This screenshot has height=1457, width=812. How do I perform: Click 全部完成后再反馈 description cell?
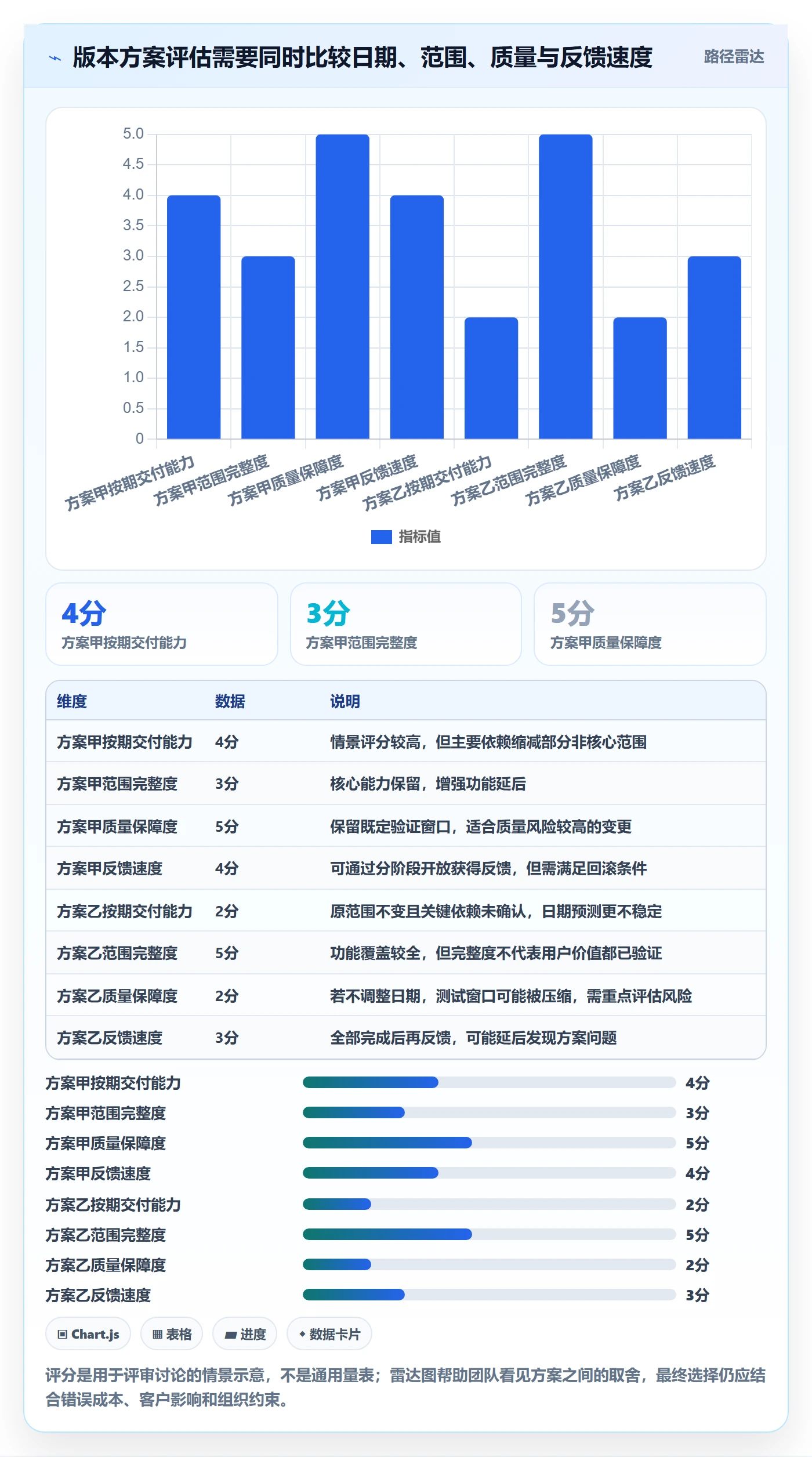point(473,1038)
